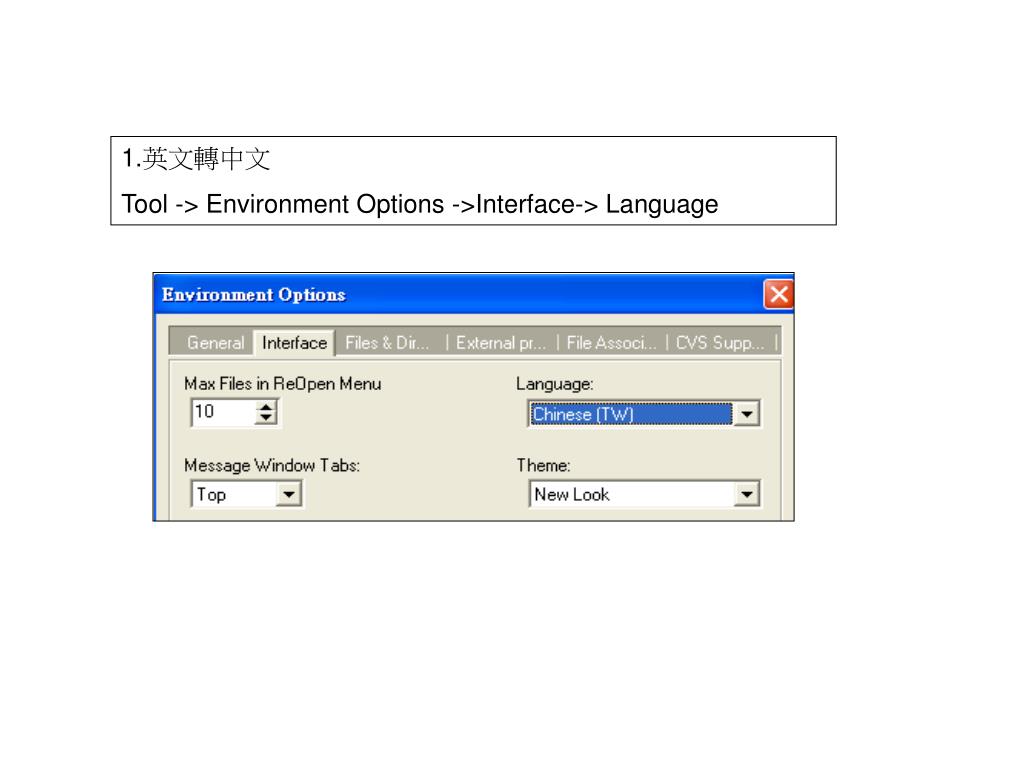Expand the Language dropdown arrow
Viewport: 1024px width, 768px height.
[746, 414]
